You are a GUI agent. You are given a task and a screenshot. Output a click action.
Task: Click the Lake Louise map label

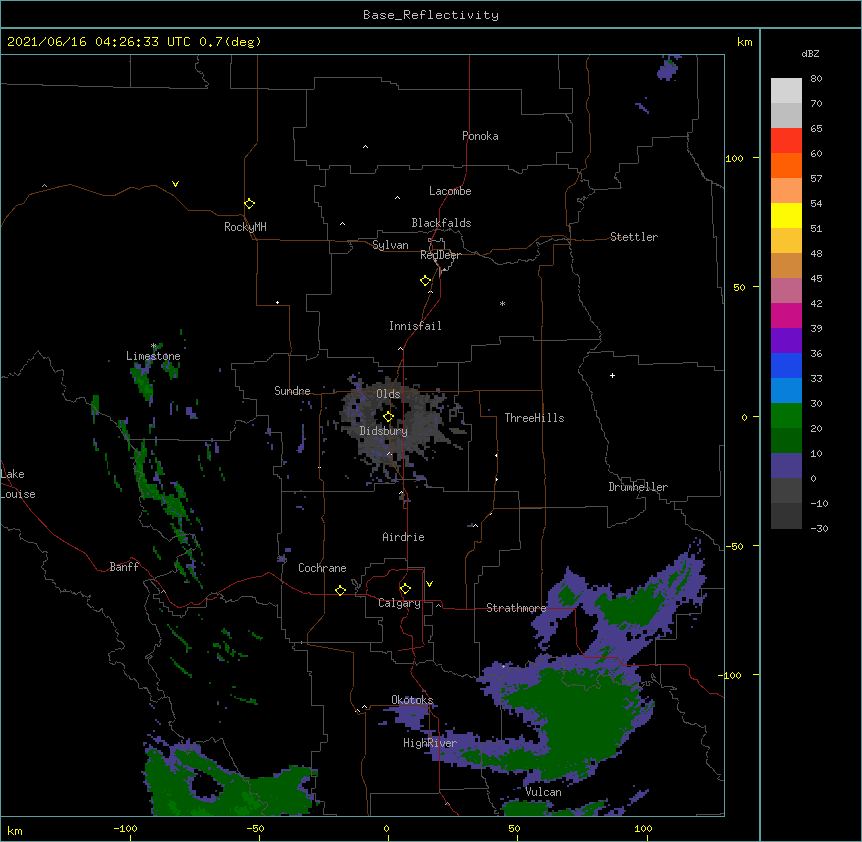18,484
